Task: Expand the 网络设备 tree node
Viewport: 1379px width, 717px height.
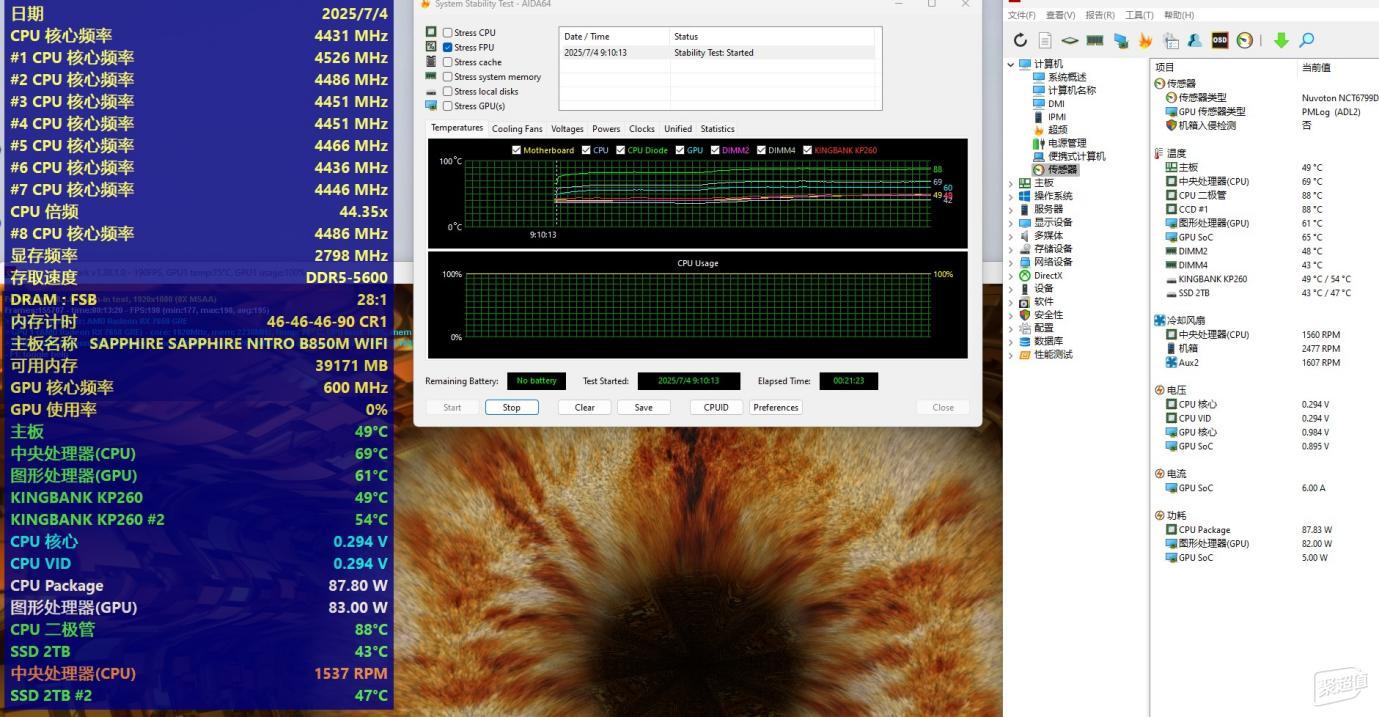Action: point(1011,262)
